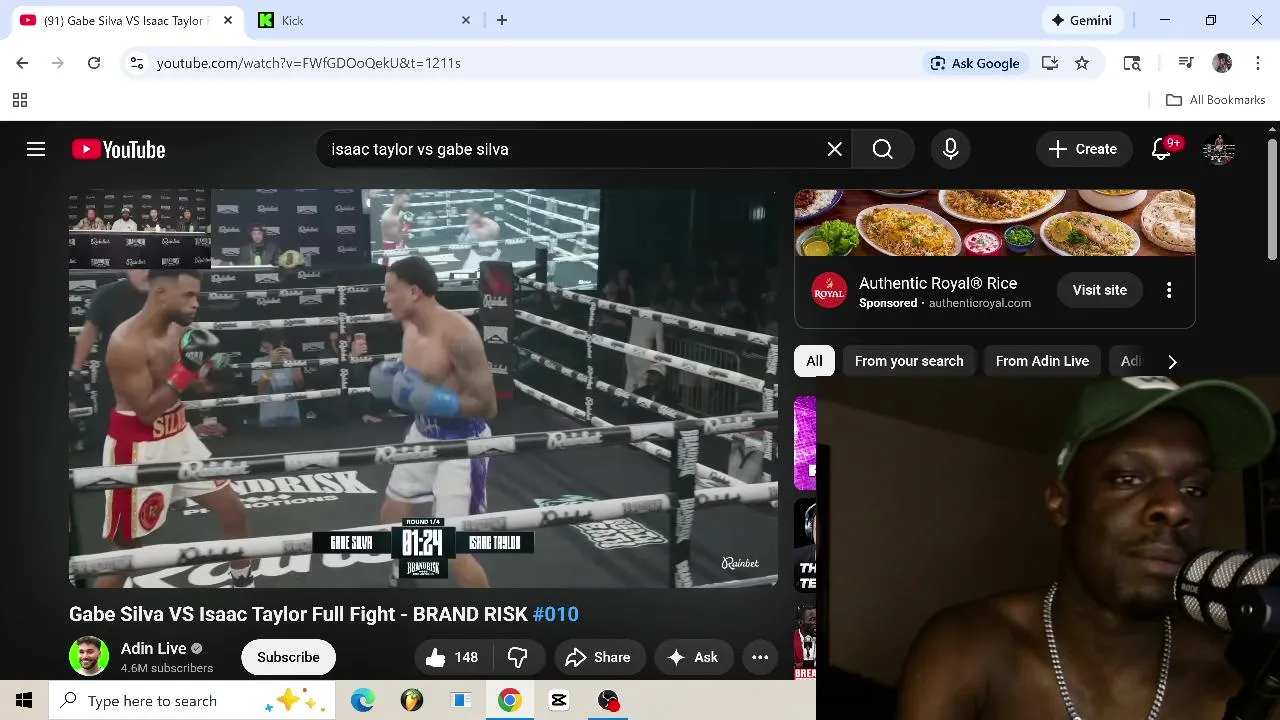Viewport: 1280px width, 720px height.
Task: Open the Adin Live channel name link
Action: 154,648
